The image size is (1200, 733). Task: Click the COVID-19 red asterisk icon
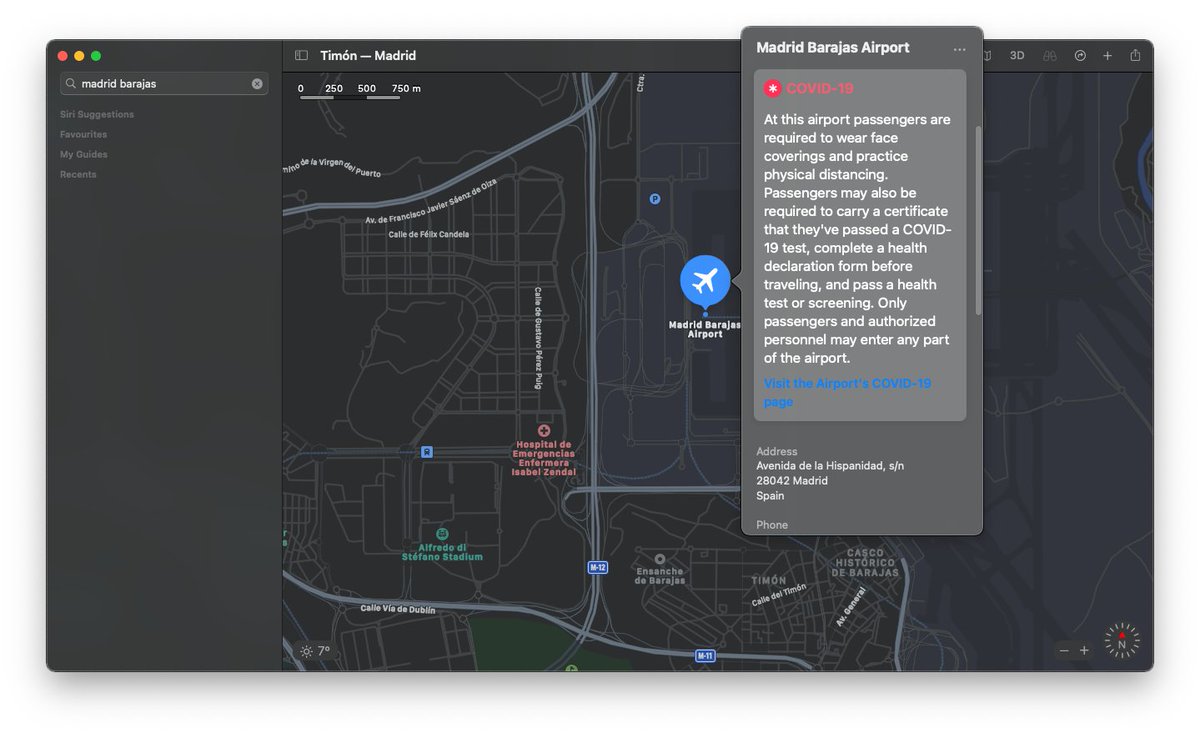[773, 88]
